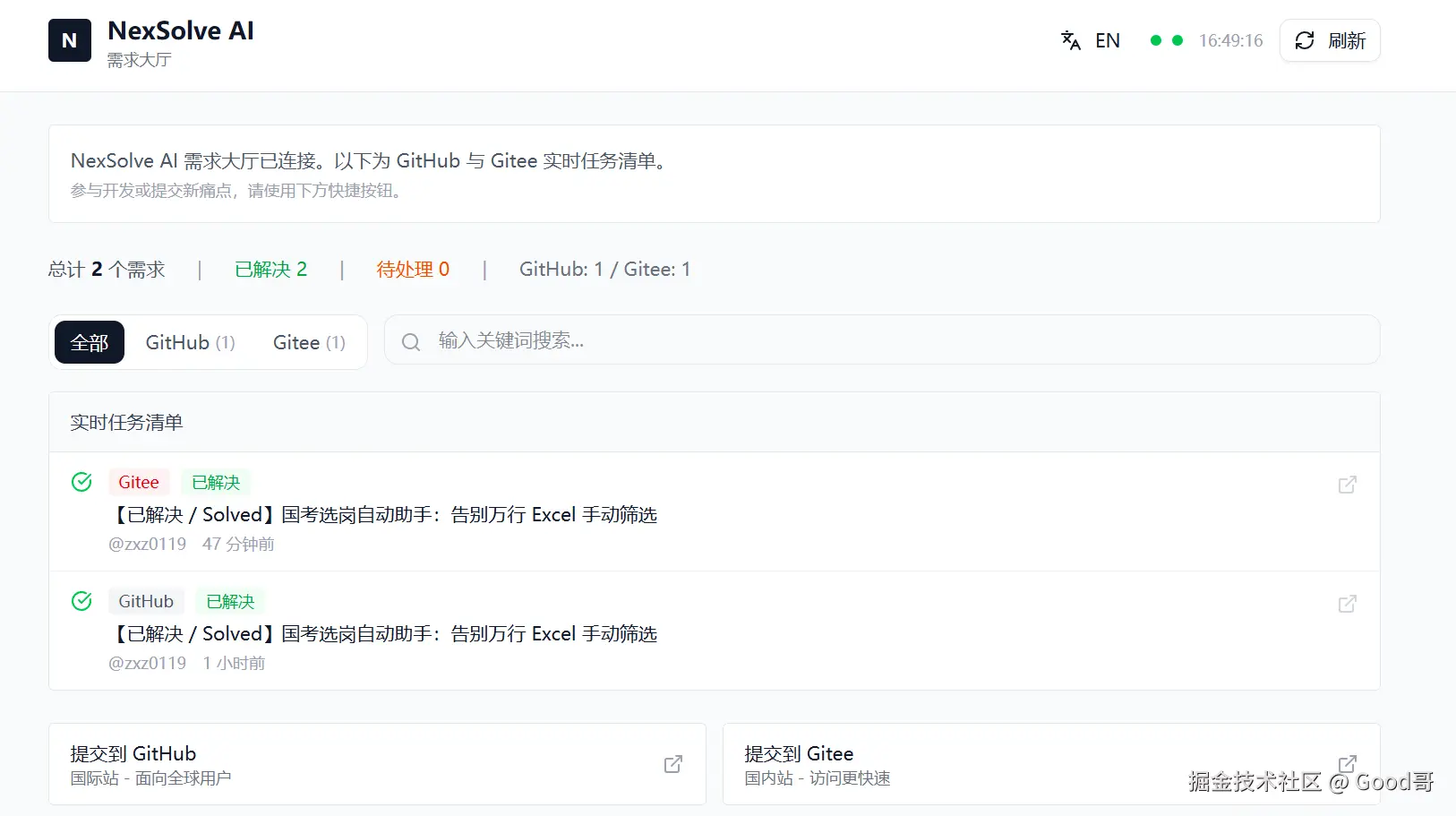The width and height of the screenshot is (1456, 816).
Task: Click the search magnifier icon
Action: click(410, 341)
